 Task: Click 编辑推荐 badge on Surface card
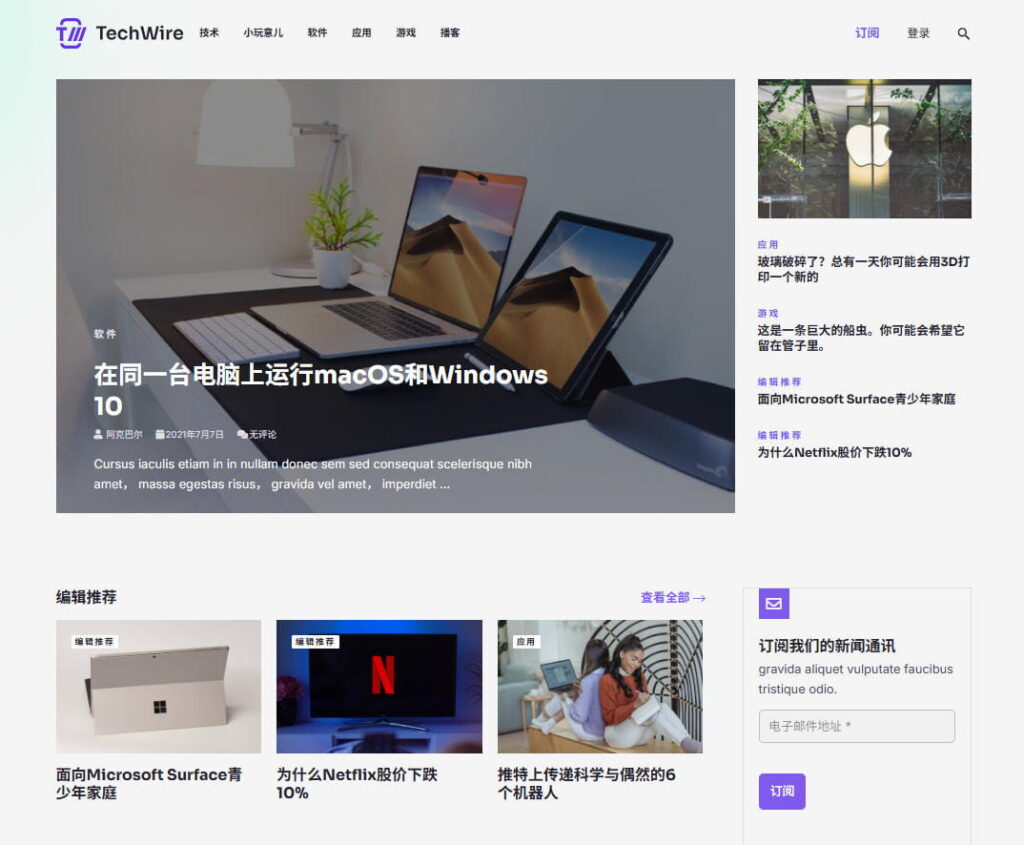tap(95, 642)
